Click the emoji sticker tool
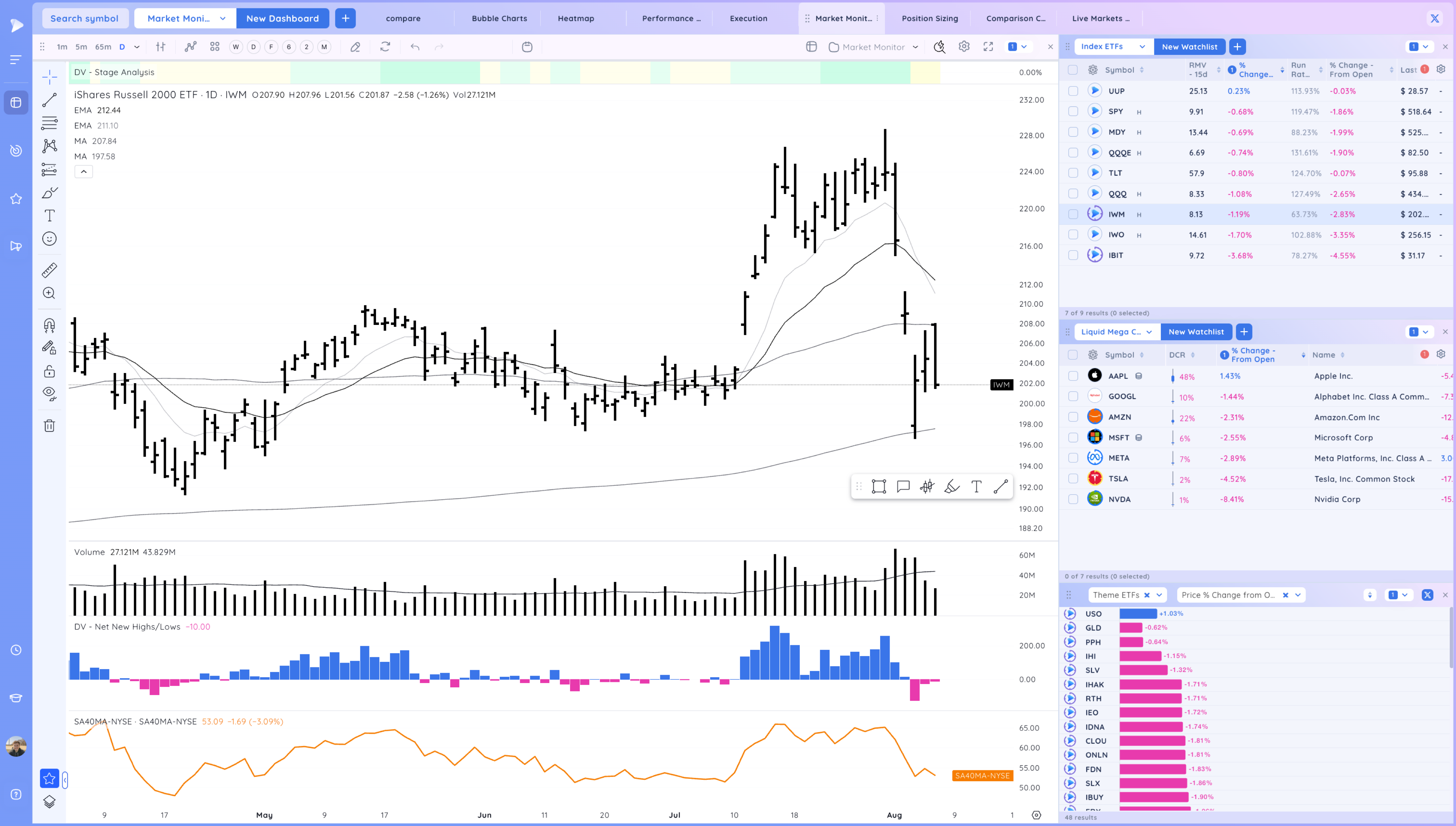1456x826 pixels. click(50, 239)
